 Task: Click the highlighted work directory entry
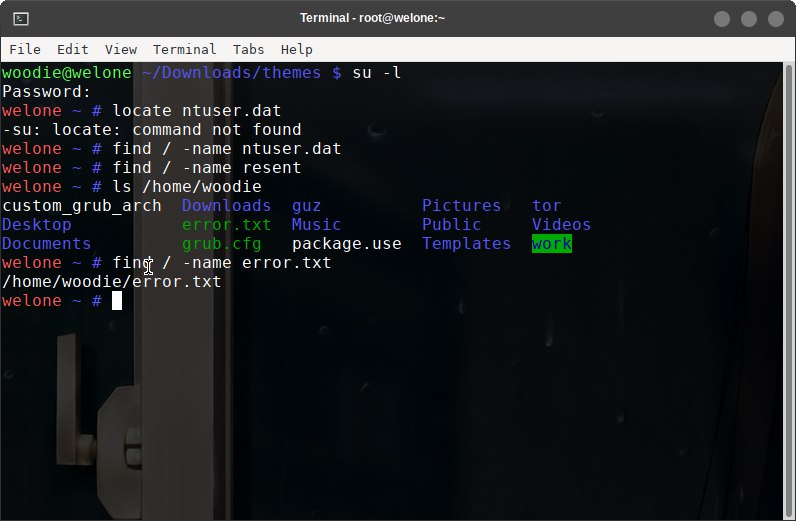point(551,244)
